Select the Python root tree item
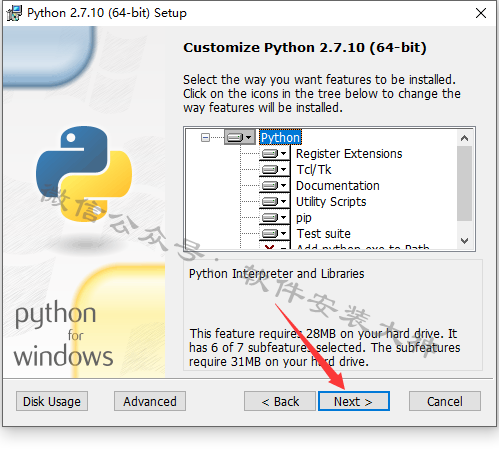499x459 pixels. click(x=280, y=137)
